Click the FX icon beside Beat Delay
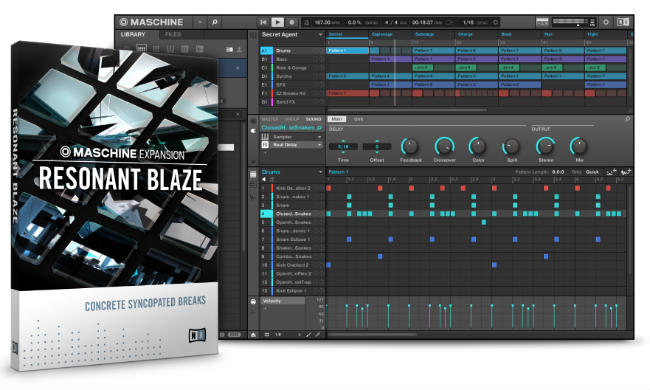 (265, 145)
